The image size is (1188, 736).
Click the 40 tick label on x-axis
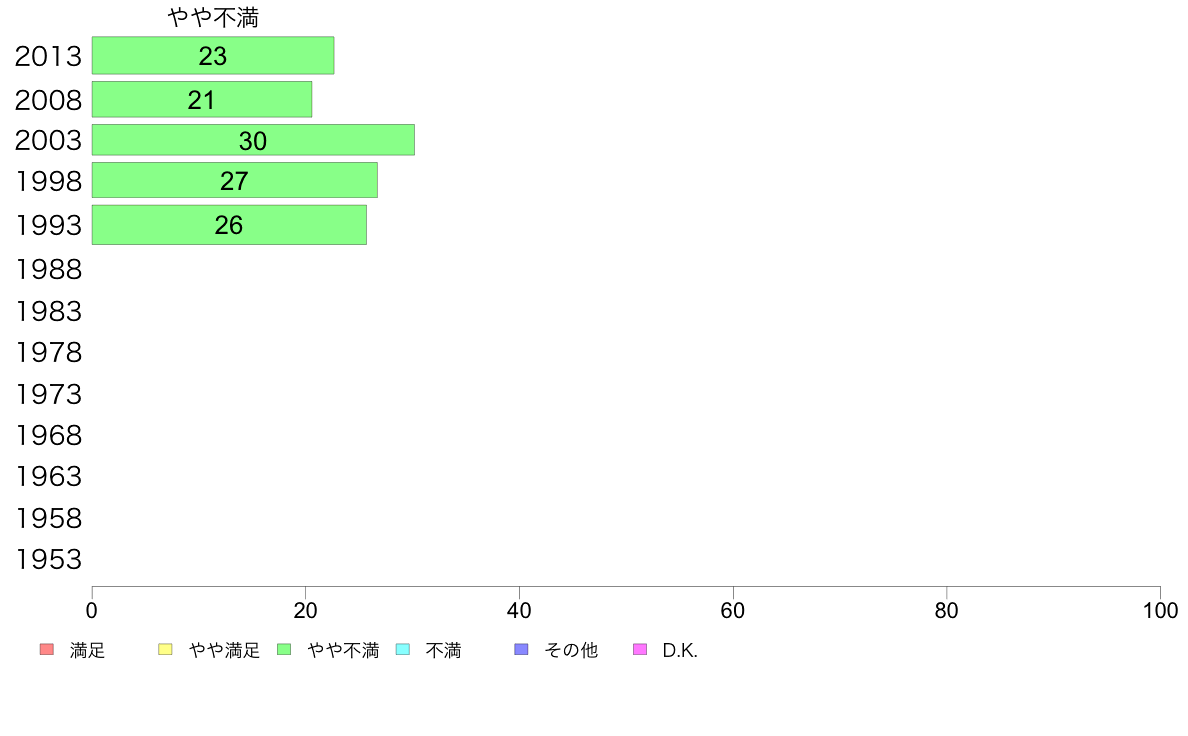519,610
